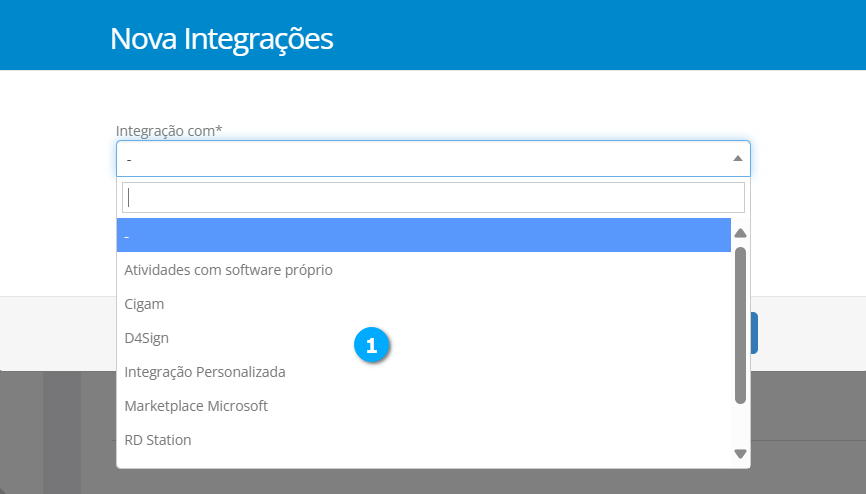Select Cigam from the integration list
The image size is (866, 494).
coord(144,304)
